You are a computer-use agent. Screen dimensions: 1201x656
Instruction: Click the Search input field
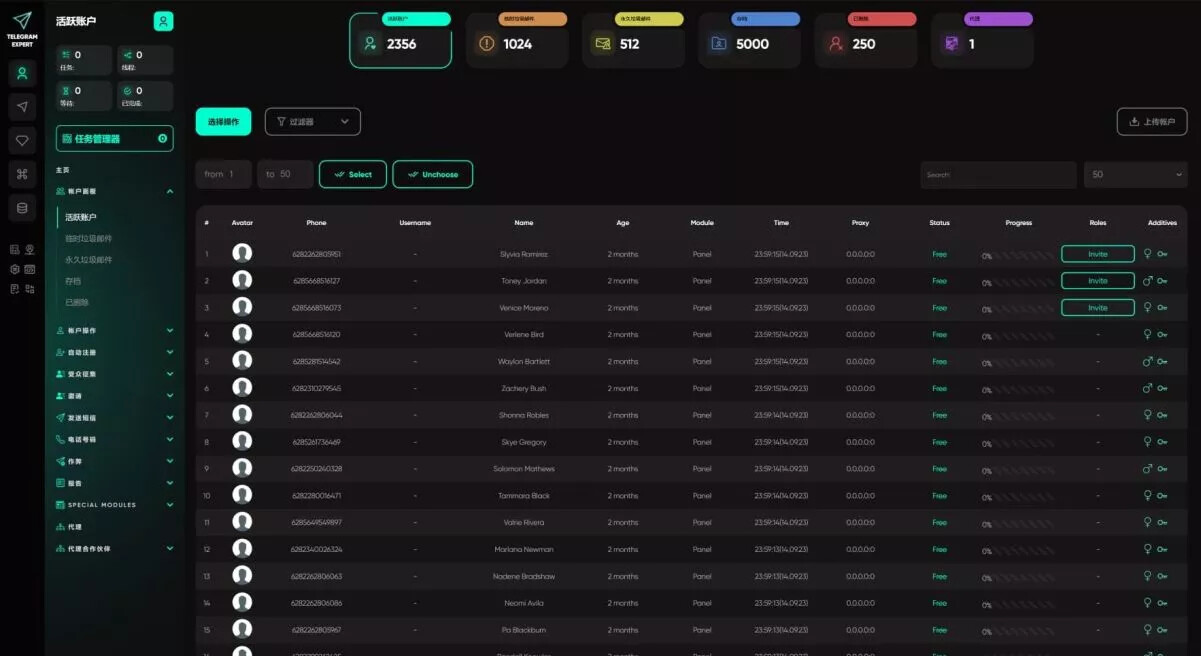pos(997,174)
